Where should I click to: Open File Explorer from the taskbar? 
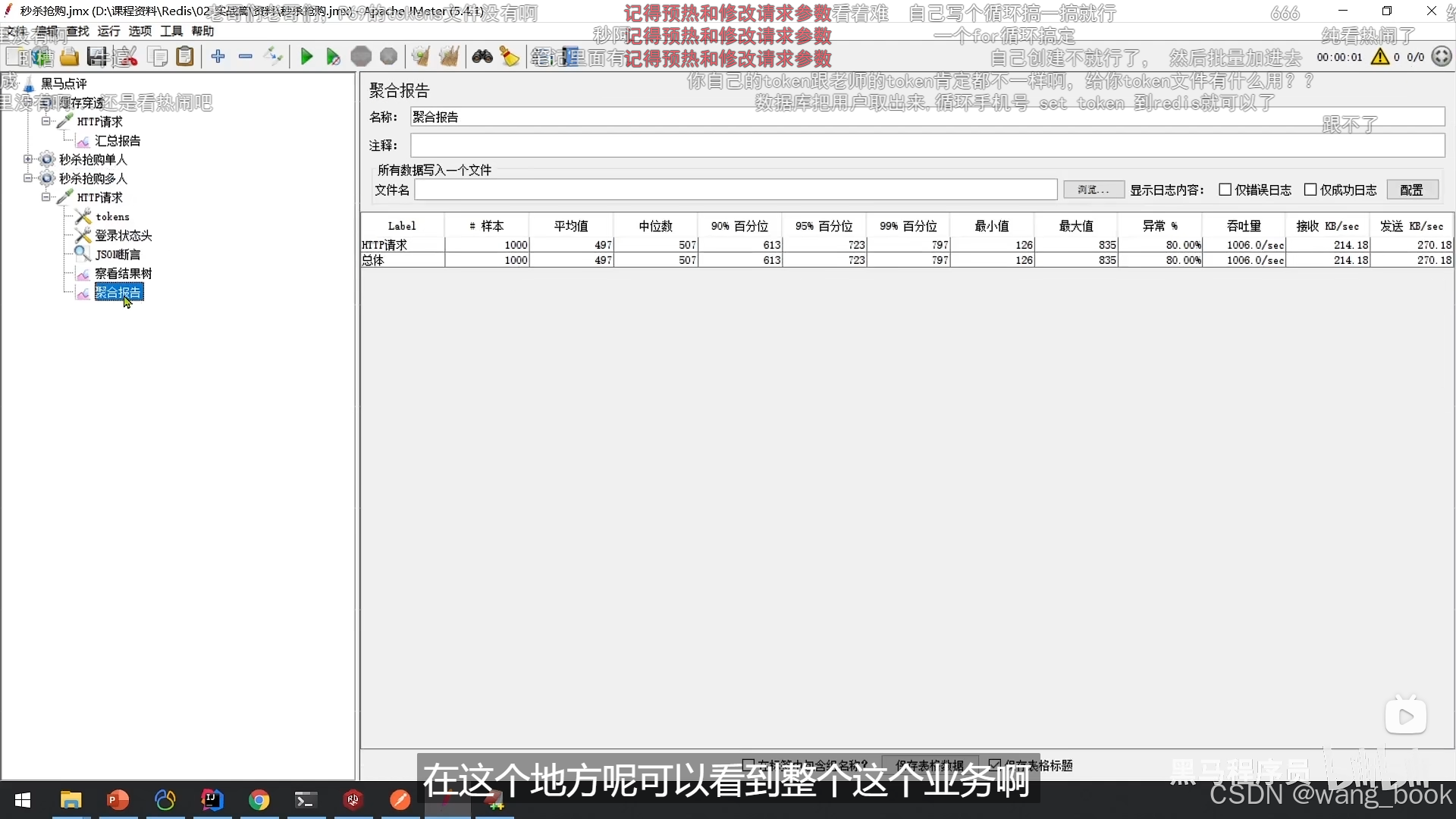[x=71, y=800]
